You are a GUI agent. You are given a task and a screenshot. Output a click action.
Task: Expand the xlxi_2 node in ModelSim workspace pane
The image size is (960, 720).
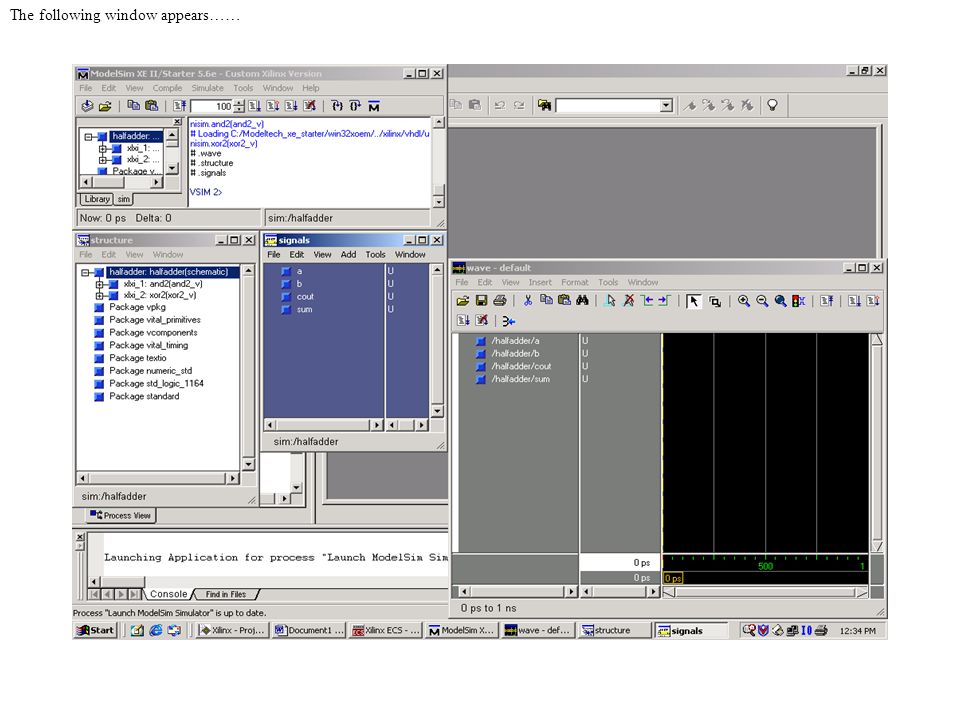[x=103, y=160]
